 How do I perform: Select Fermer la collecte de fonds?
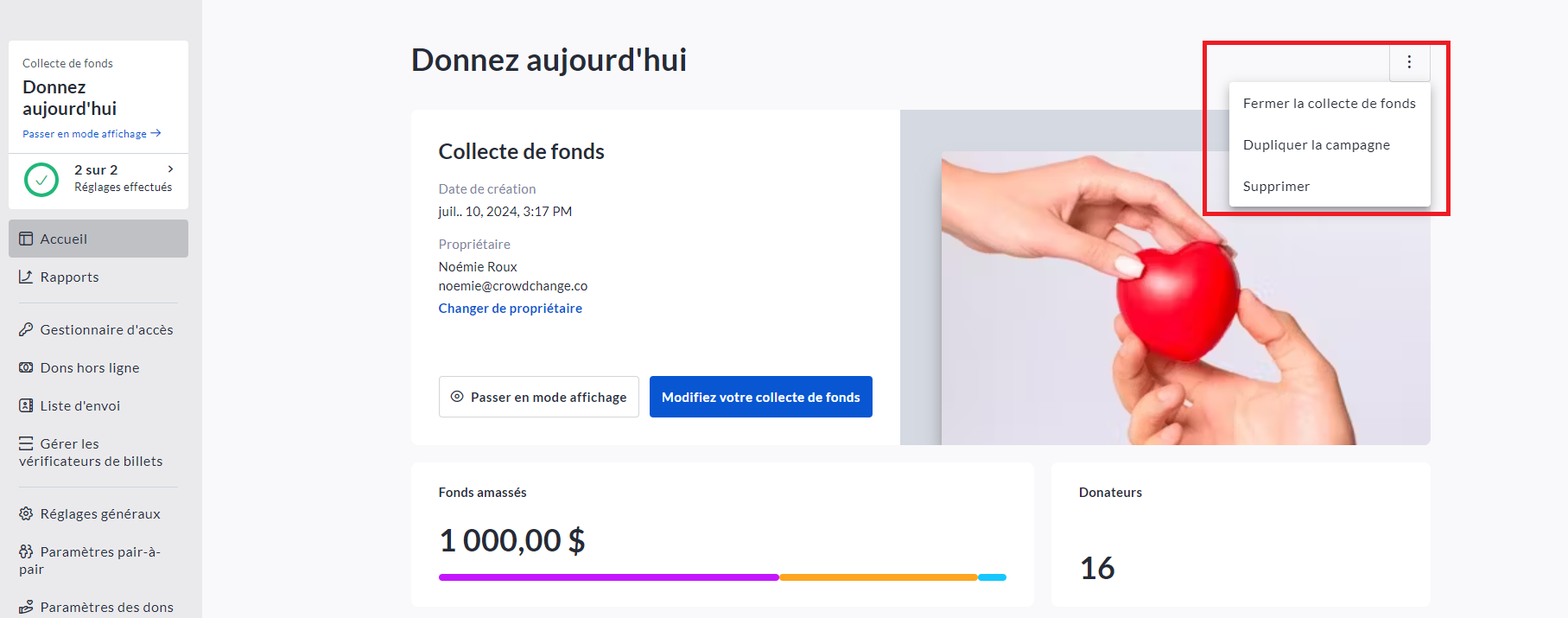tap(1329, 104)
